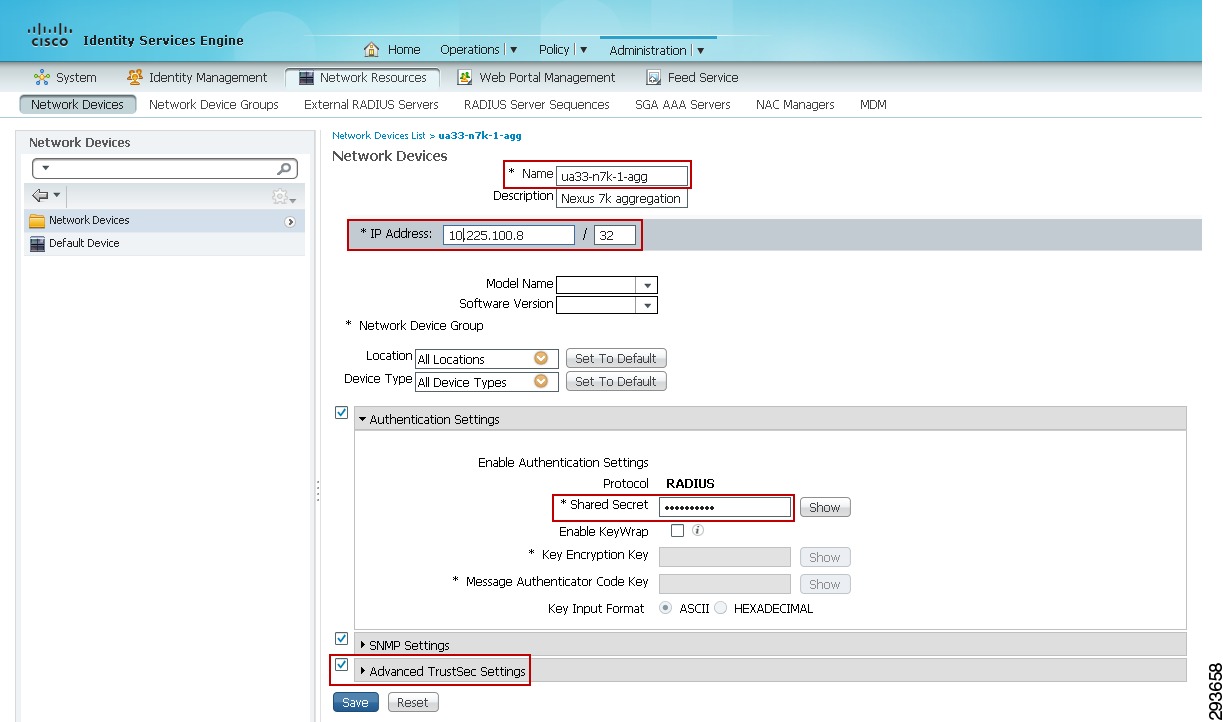Toggle the Advanced TrustSec Settings checkbox
This screenshot has height=722, width=1223.
pyautogui.click(x=342, y=665)
